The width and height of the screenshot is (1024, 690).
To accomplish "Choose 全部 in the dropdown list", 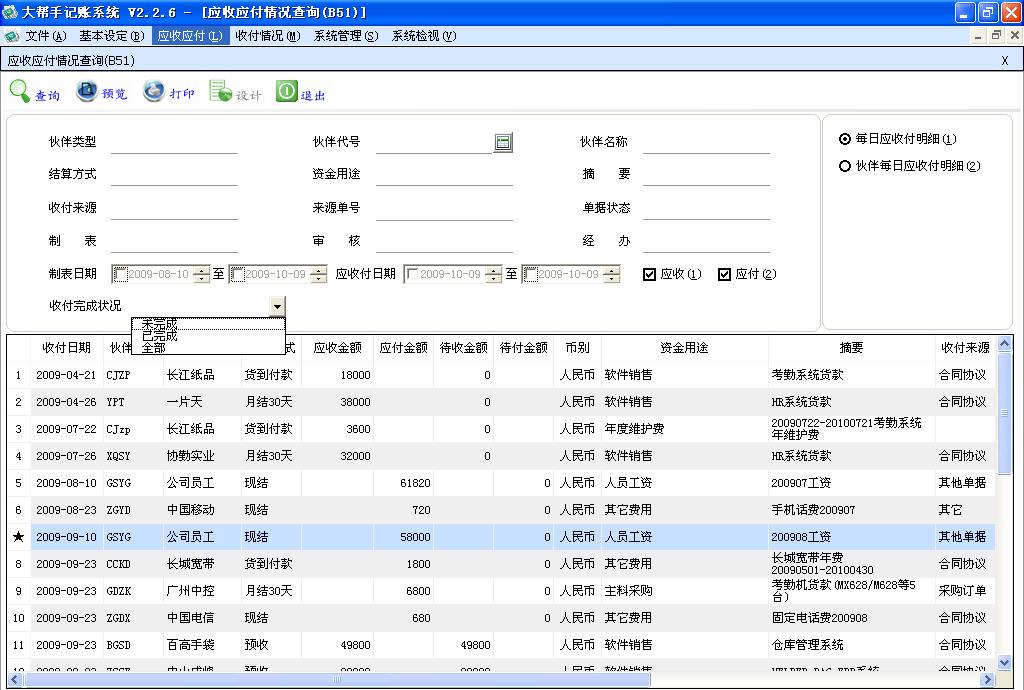I will tap(208, 348).
